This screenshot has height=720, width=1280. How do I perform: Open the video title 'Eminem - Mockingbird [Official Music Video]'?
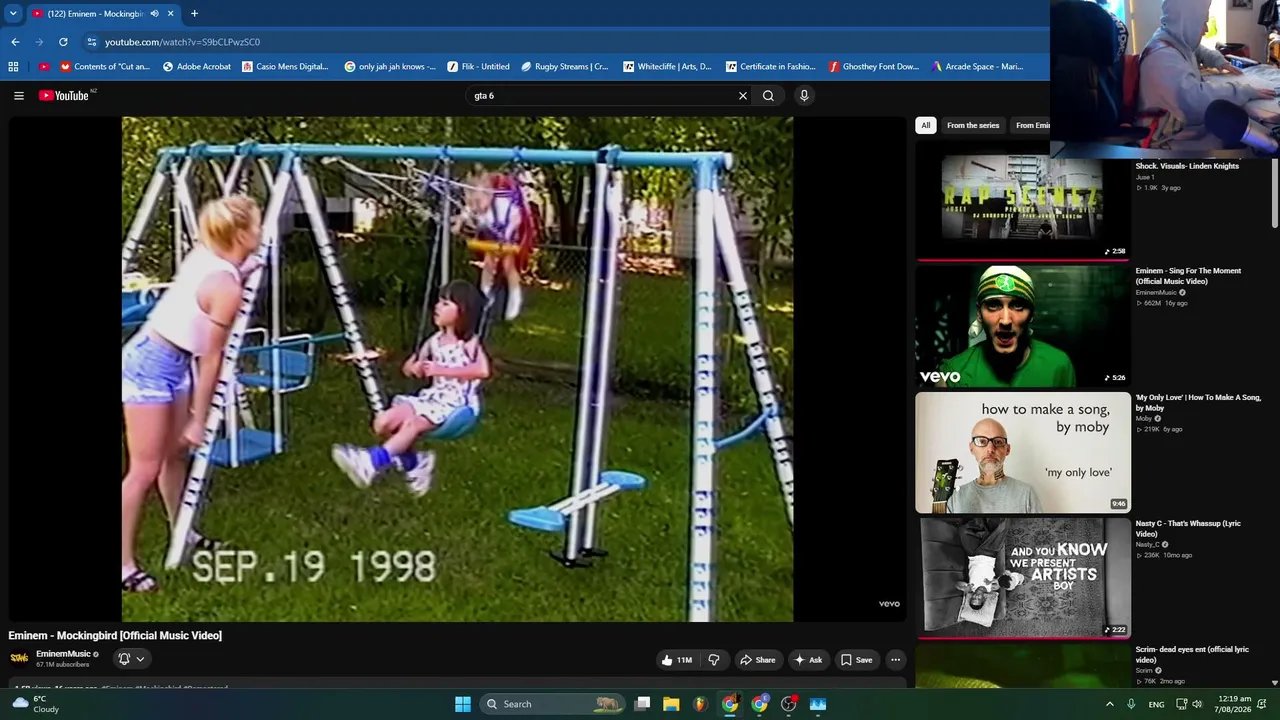pyautogui.click(x=115, y=636)
